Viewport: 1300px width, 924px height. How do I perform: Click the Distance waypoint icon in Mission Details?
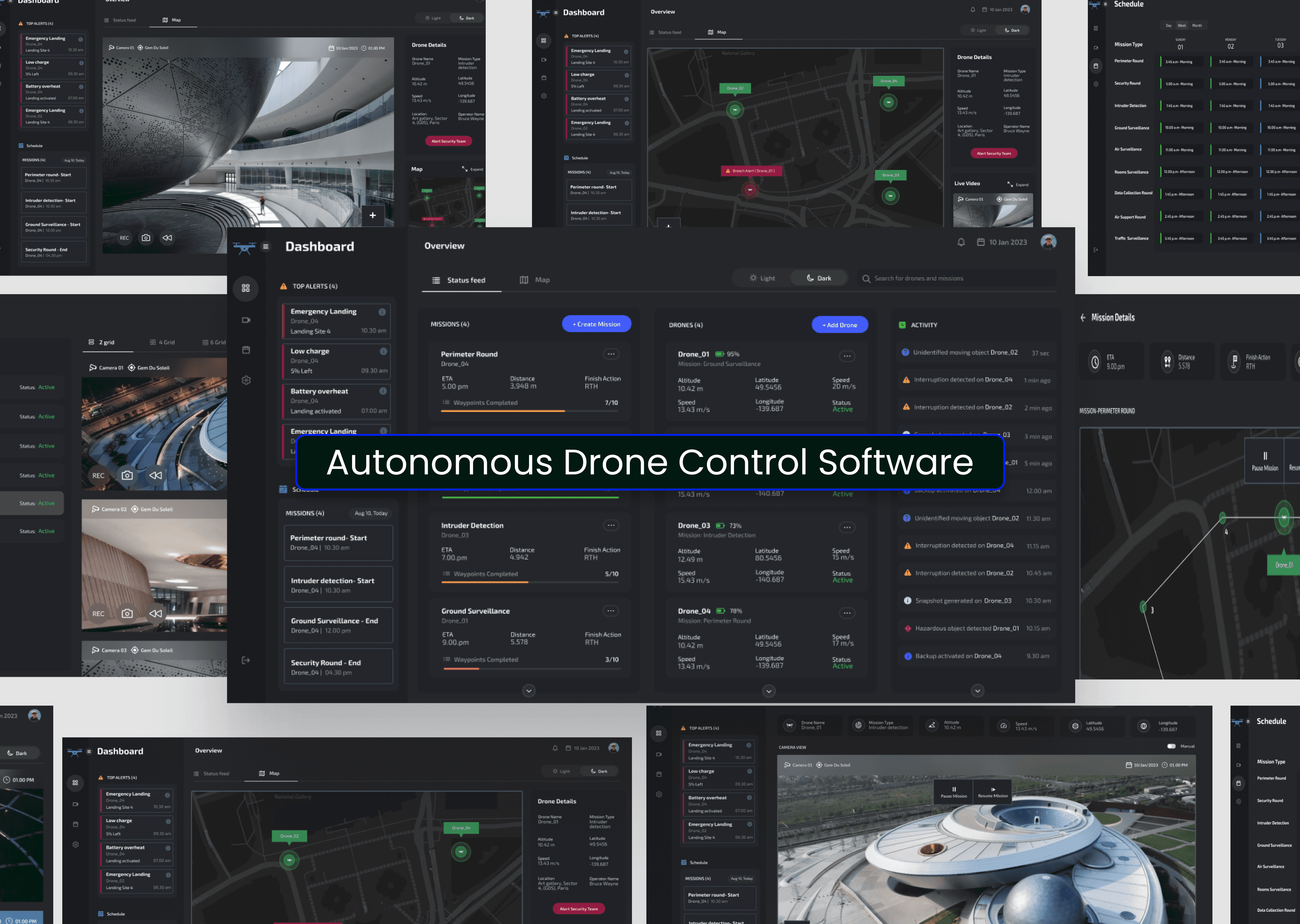[1167, 362]
